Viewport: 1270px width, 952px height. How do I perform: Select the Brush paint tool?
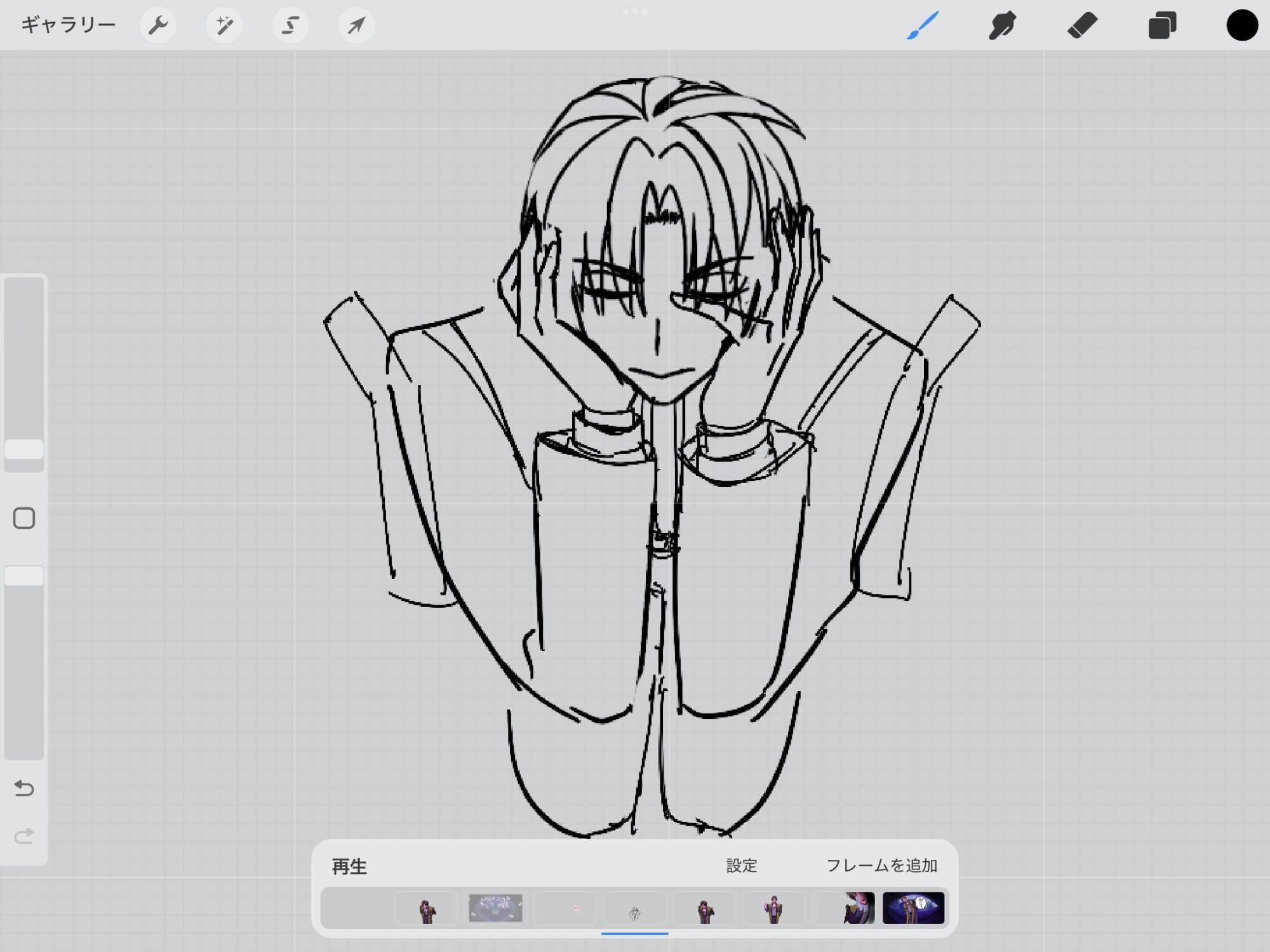pyautogui.click(x=923, y=25)
